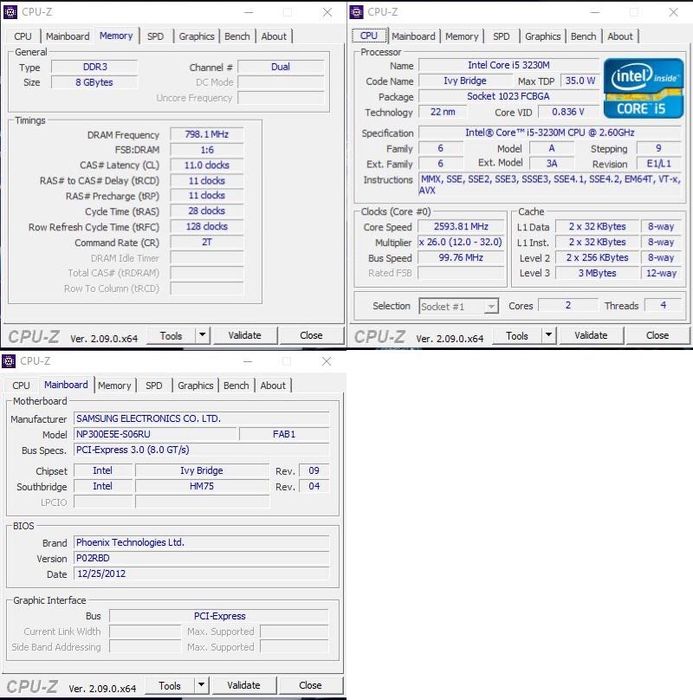Click Row Refresh value 128 clocks
The width and height of the screenshot is (693, 700).
(207, 227)
